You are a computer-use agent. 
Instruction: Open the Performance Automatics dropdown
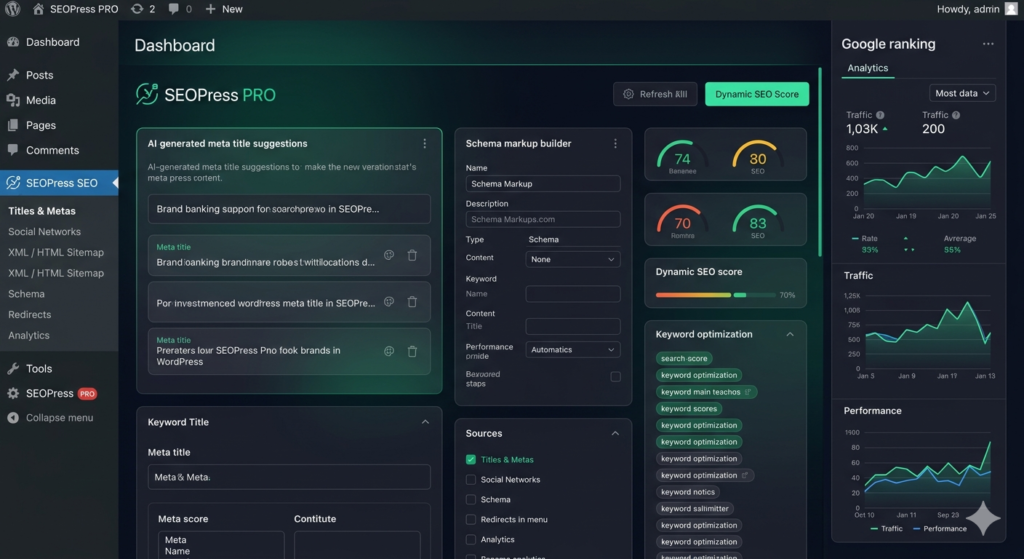[573, 350]
